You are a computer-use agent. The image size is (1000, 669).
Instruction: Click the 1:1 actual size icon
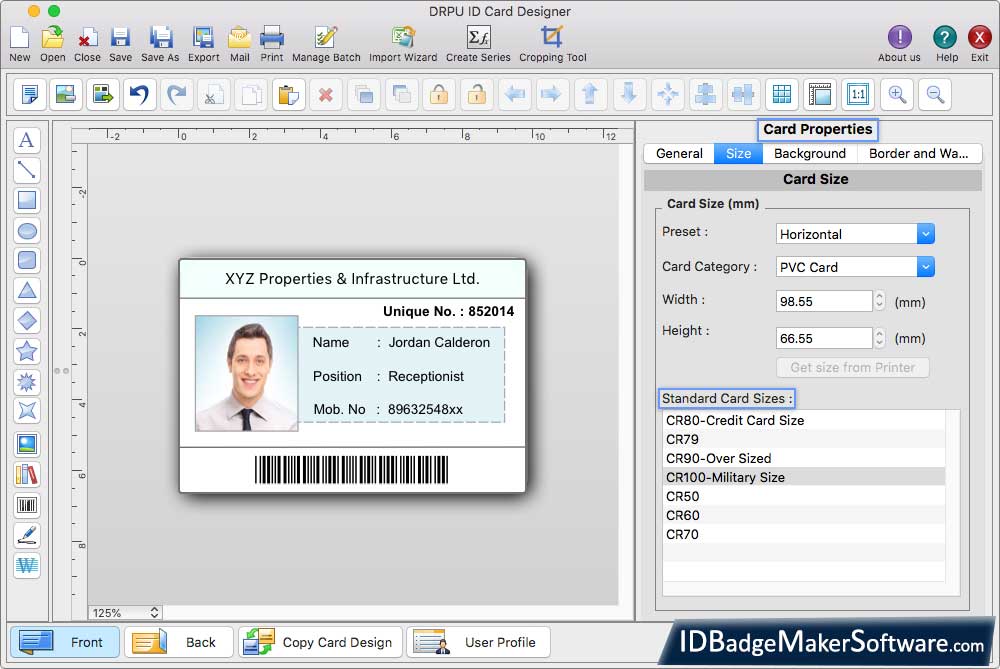tap(858, 95)
